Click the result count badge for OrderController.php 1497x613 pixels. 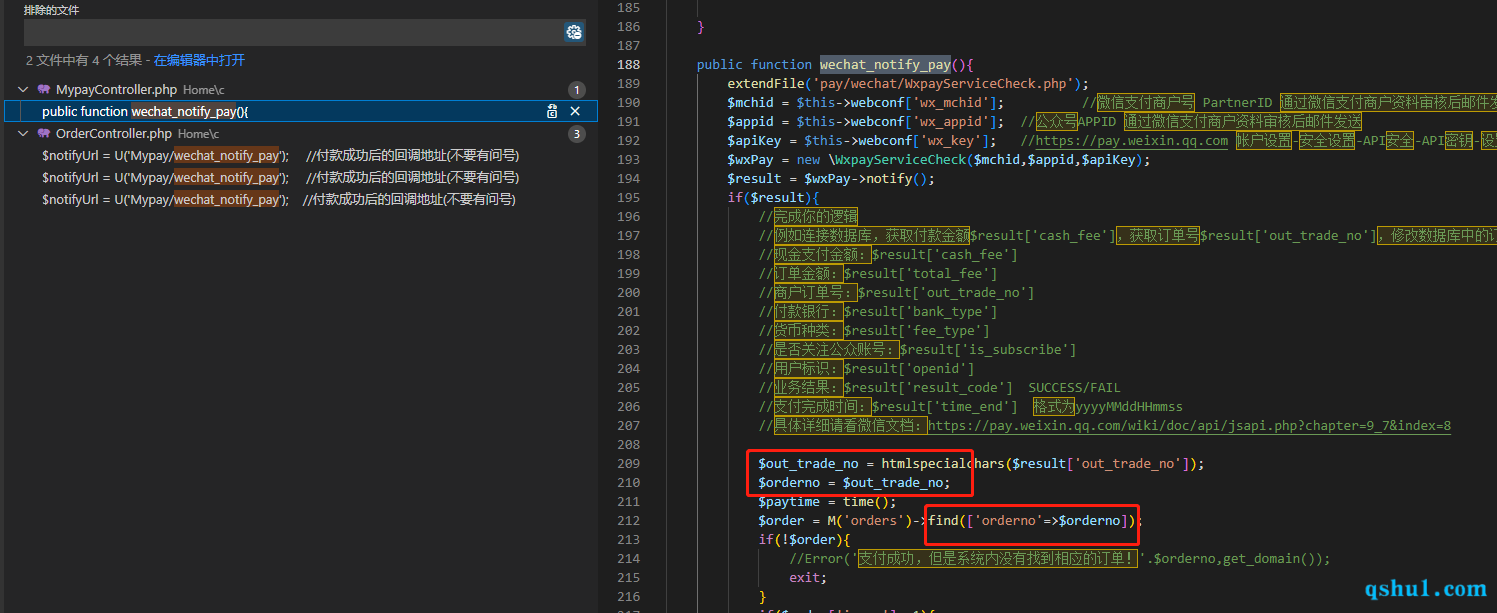(x=576, y=134)
